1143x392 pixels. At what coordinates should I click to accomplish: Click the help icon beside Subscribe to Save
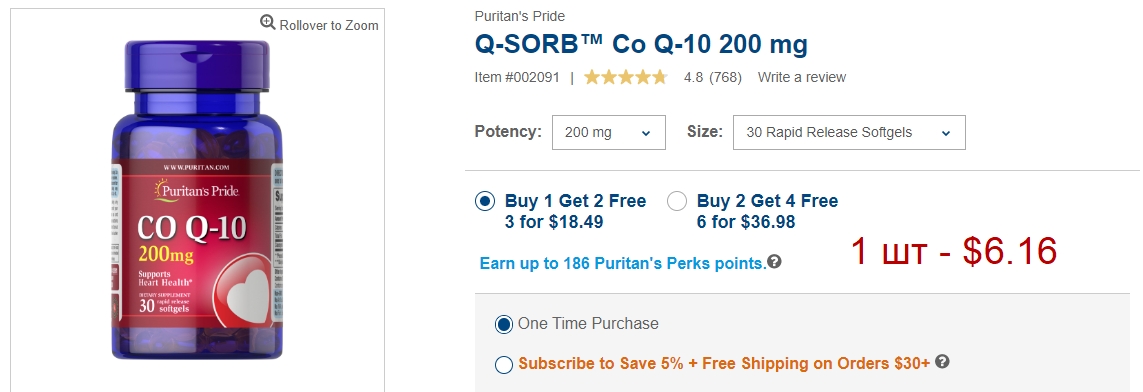942,361
